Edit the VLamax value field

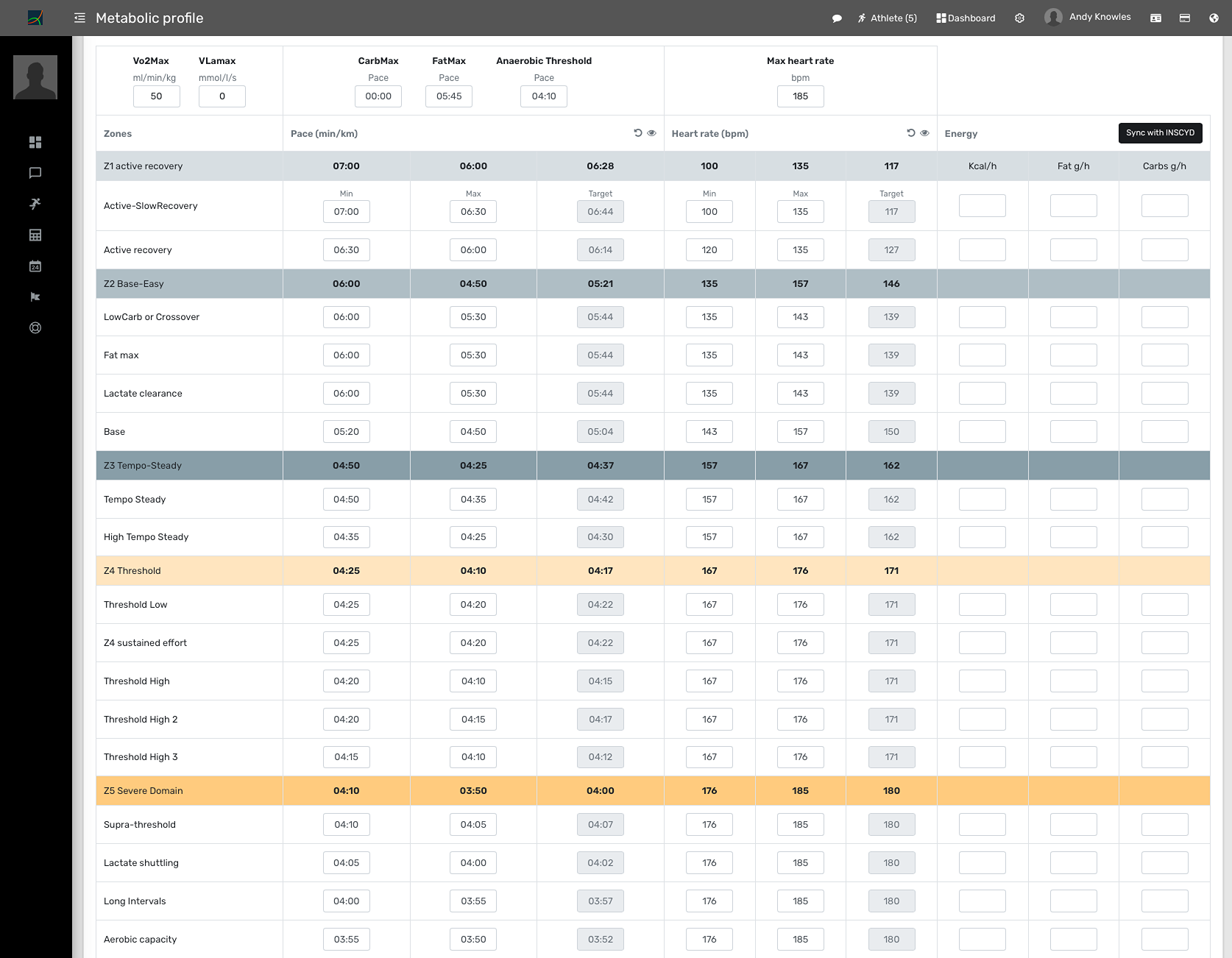[x=222, y=96]
